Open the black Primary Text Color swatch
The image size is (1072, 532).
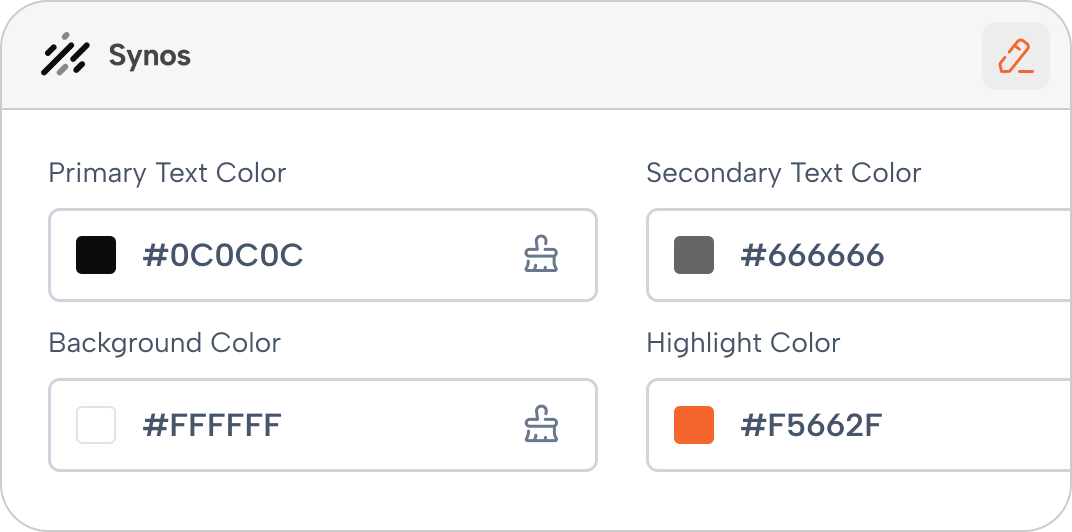point(96,255)
